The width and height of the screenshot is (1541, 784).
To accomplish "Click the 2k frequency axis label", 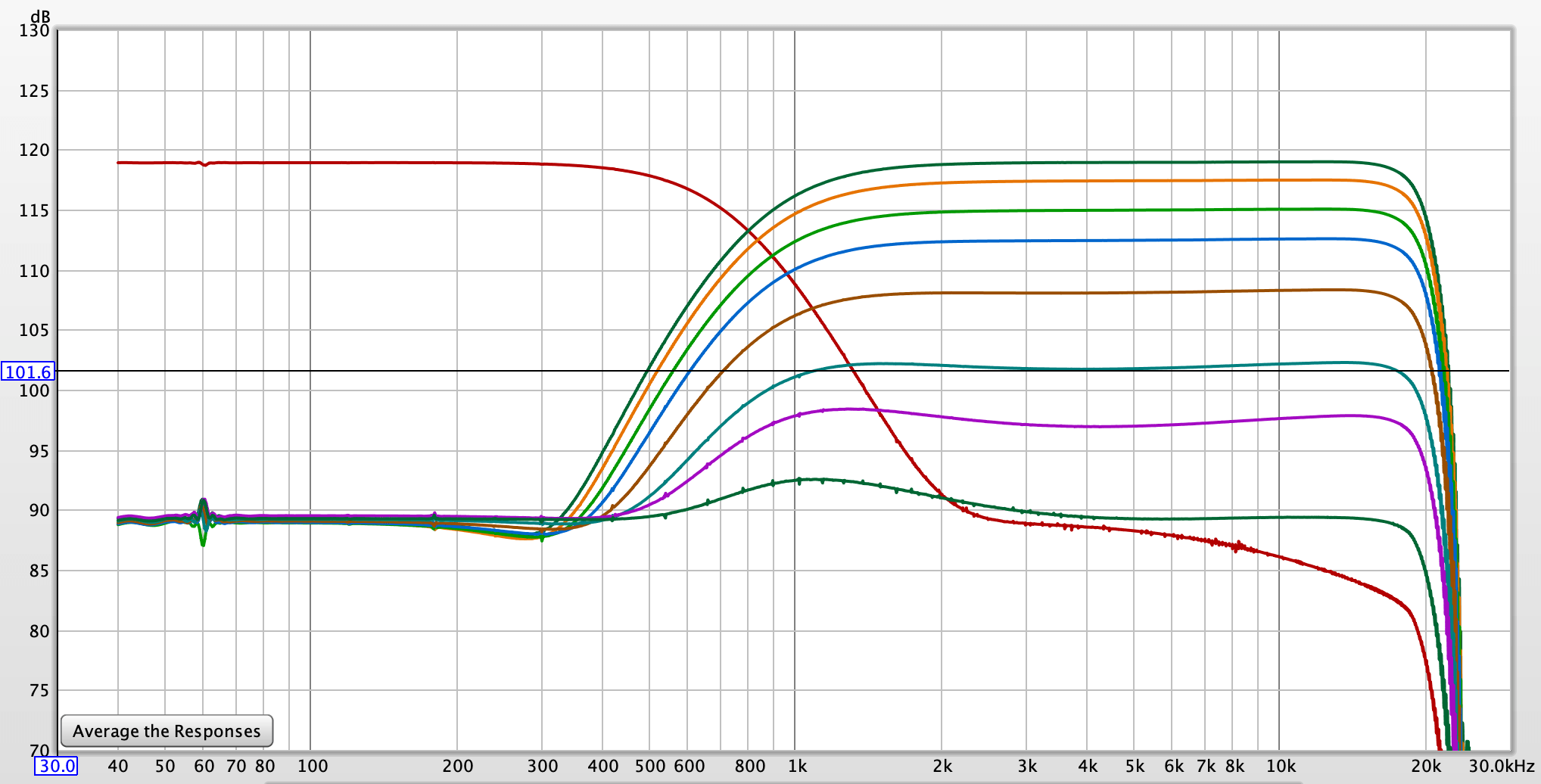I will pyautogui.click(x=942, y=766).
